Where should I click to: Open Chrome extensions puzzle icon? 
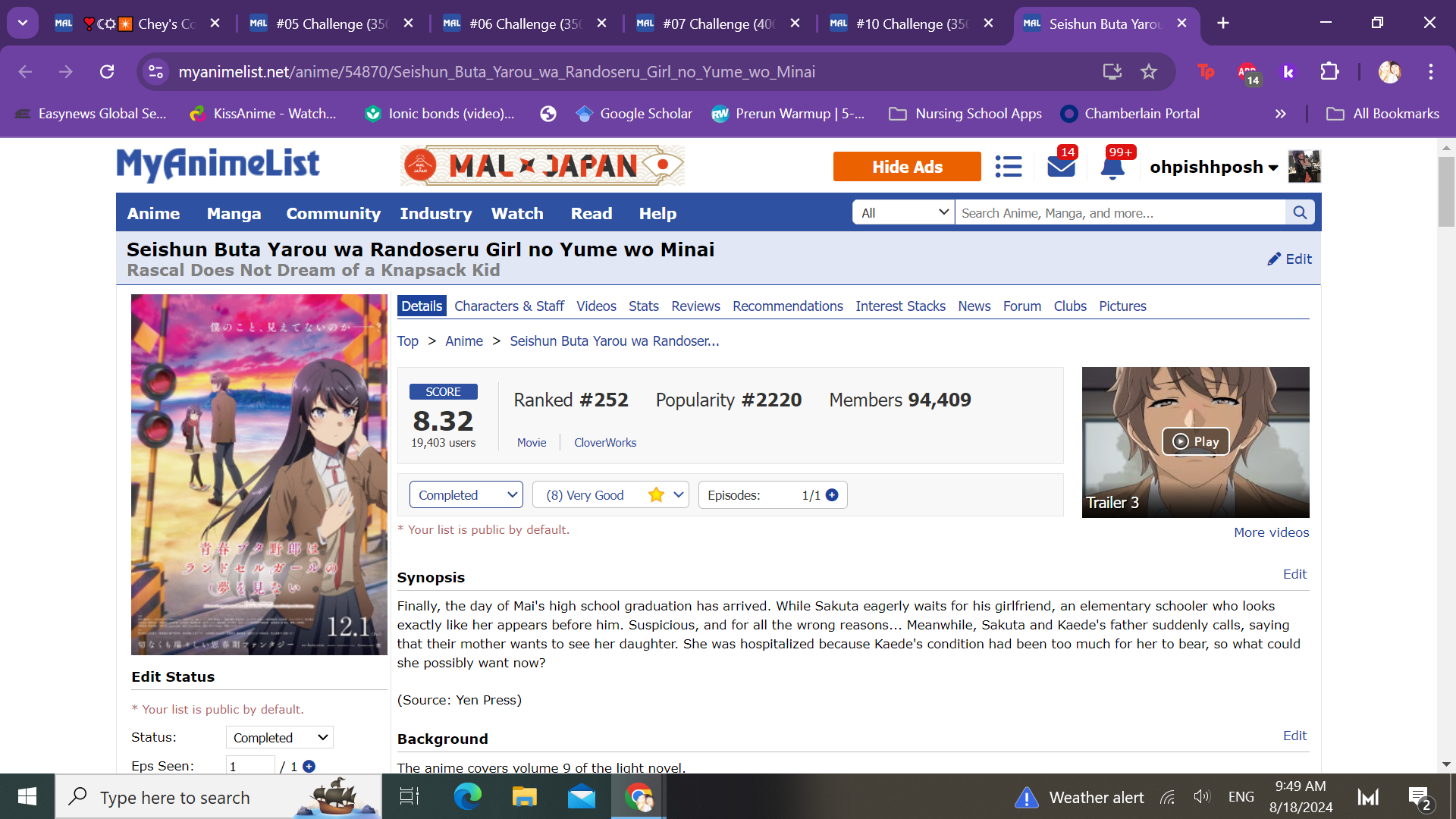[1329, 72]
